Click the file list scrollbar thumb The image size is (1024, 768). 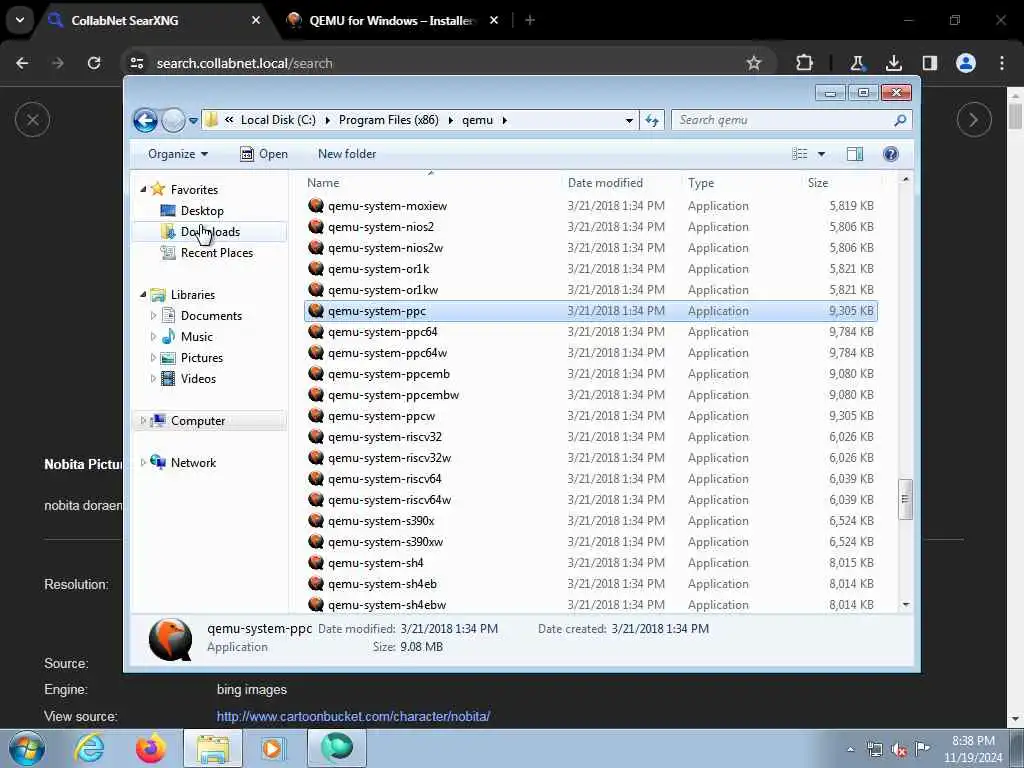[x=905, y=499]
